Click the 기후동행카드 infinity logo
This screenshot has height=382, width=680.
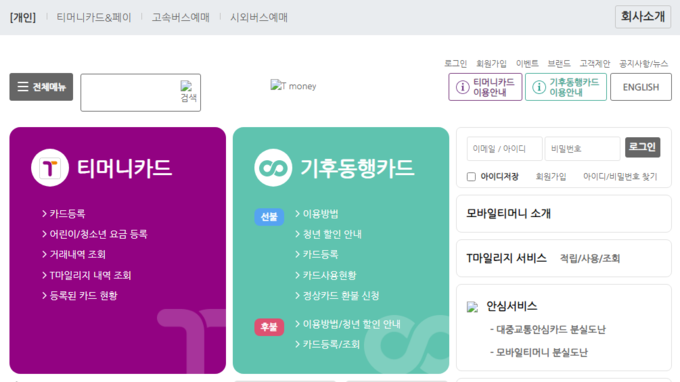(x=273, y=167)
